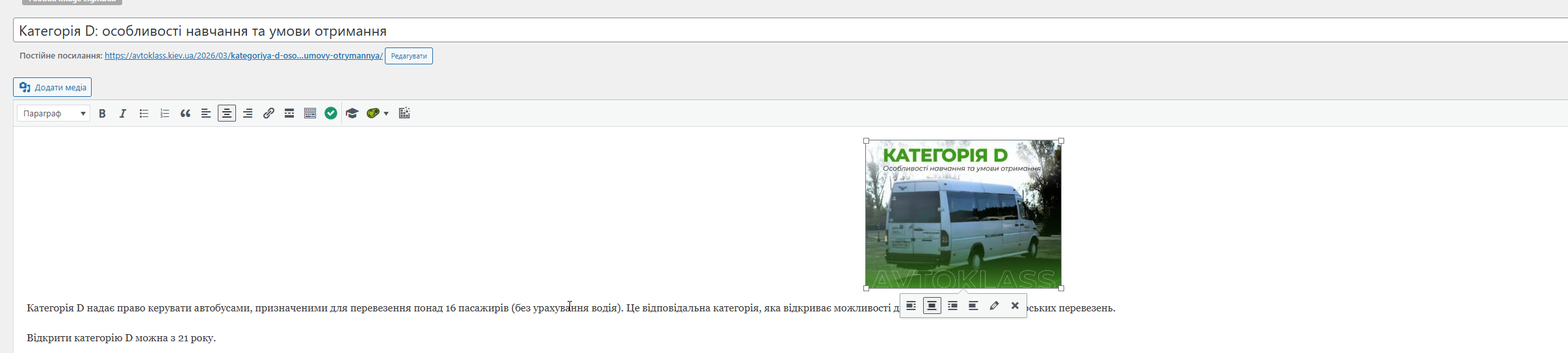
Task: Open the avtoklass.kiev.ua permalink URL
Action: [x=244, y=56]
